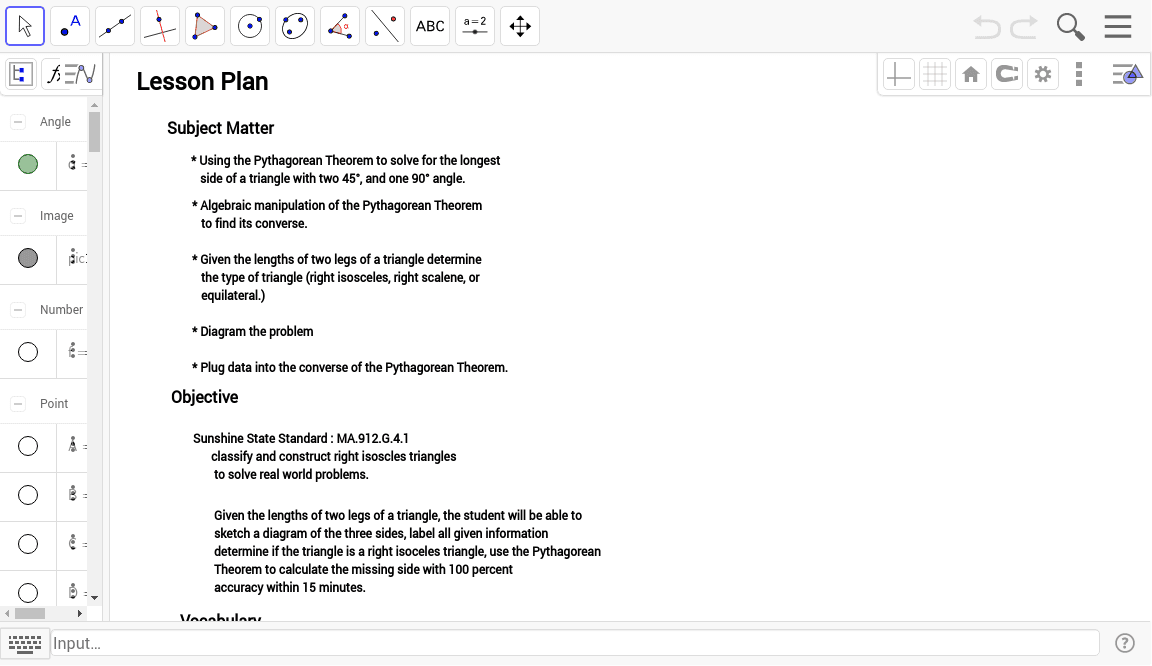Click the "Objective" heading

tap(204, 397)
